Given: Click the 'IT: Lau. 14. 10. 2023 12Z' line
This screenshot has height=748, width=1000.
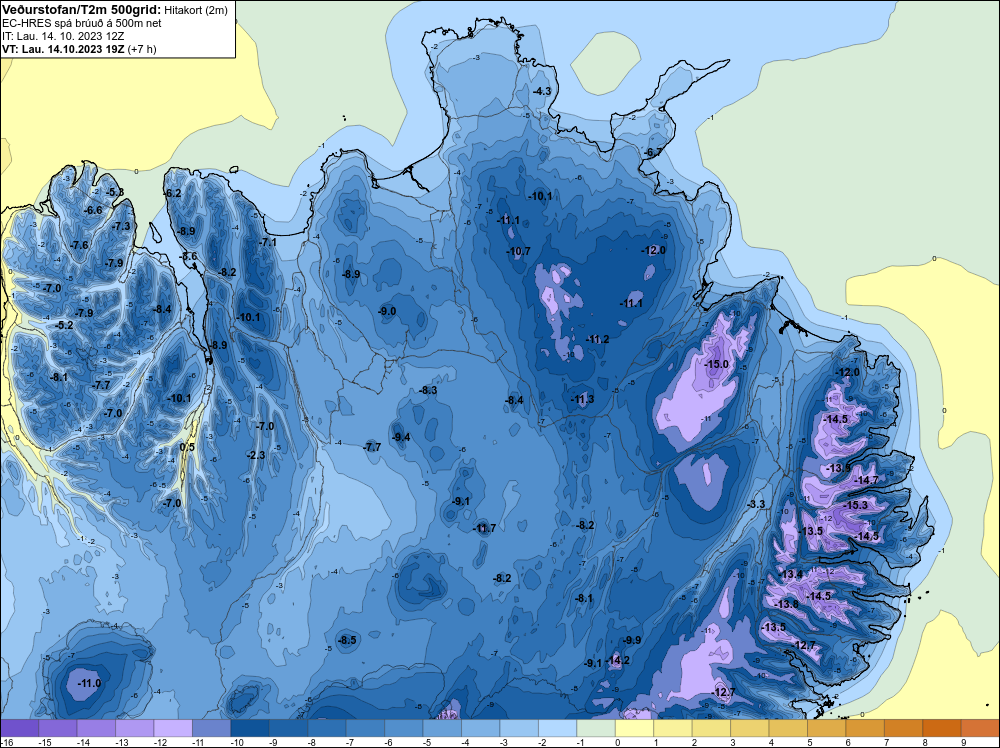Looking at the screenshot, I should point(61,36).
